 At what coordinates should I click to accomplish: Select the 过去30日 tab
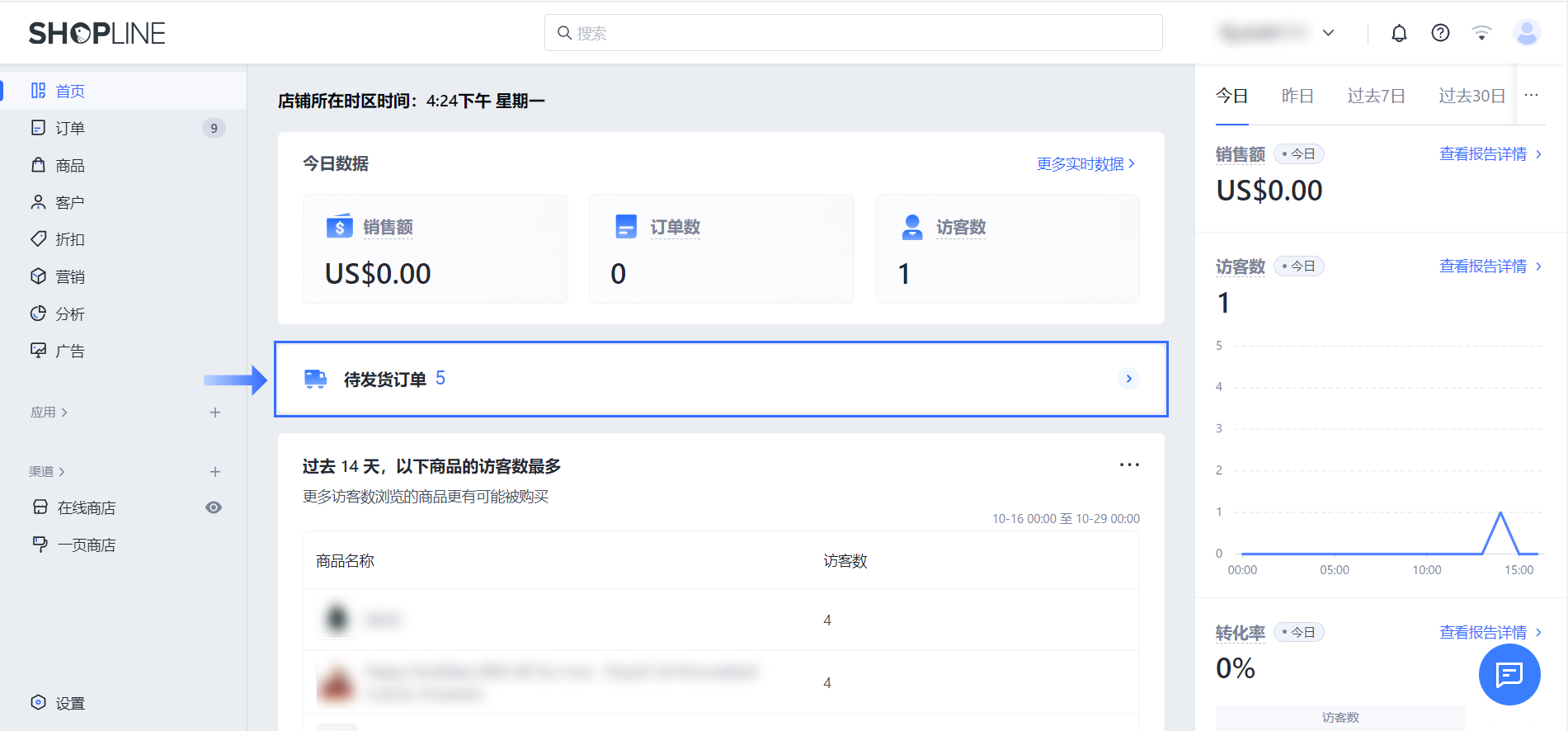point(1471,96)
